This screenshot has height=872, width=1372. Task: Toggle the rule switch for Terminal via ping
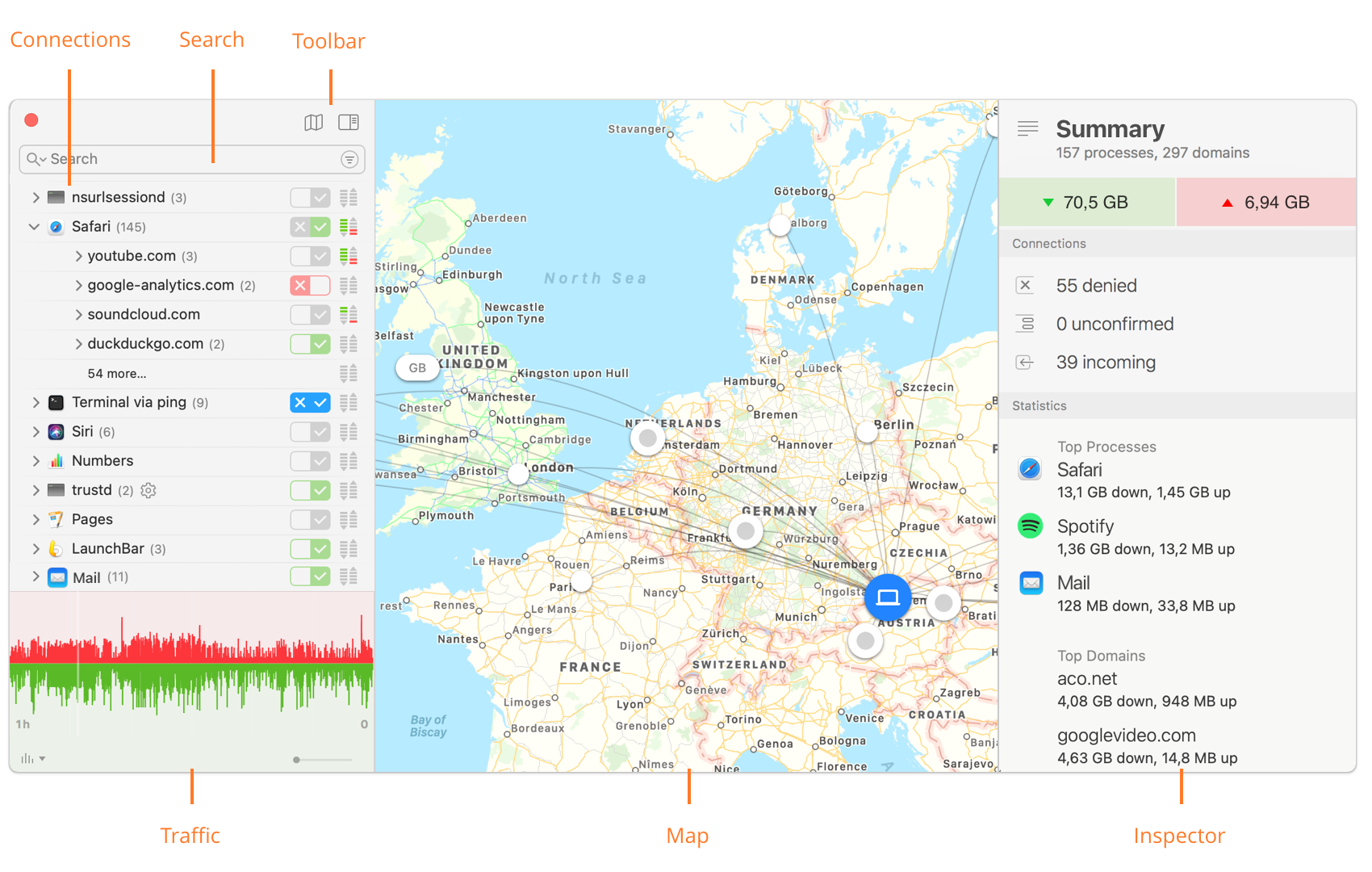tap(311, 402)
